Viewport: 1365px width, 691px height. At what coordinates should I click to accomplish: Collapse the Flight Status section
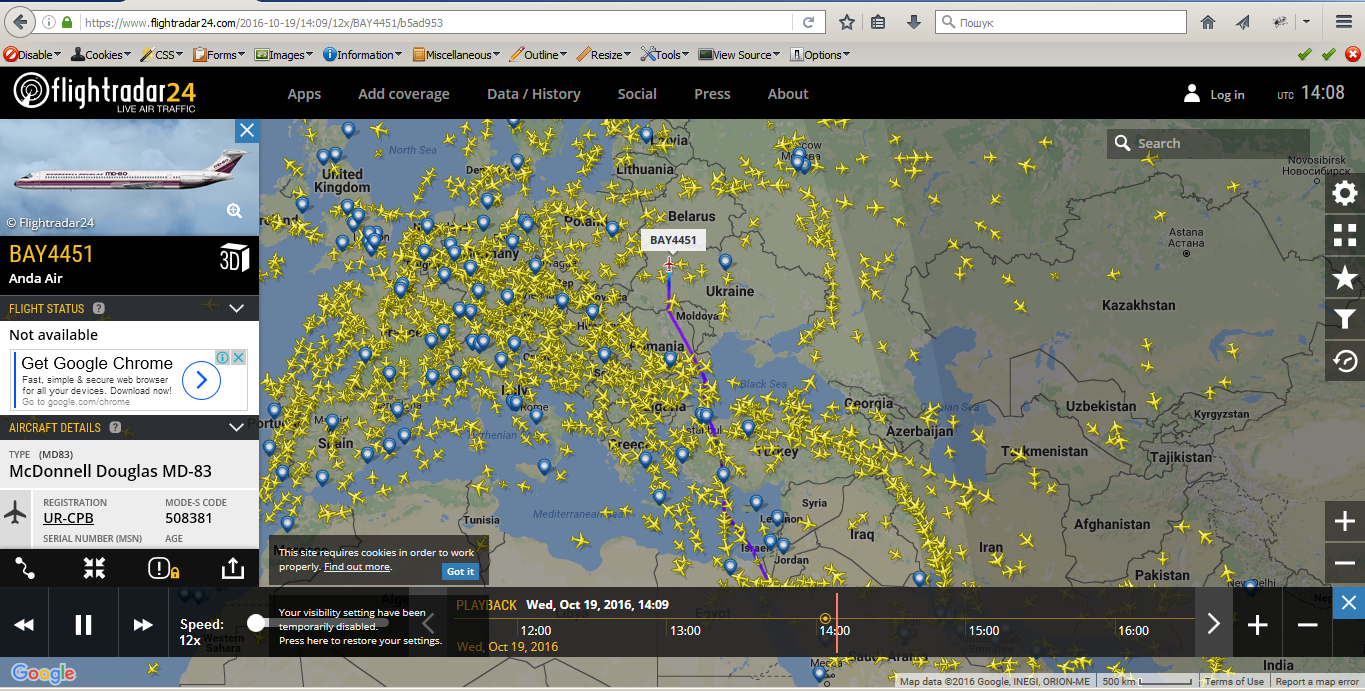[237, 308]
